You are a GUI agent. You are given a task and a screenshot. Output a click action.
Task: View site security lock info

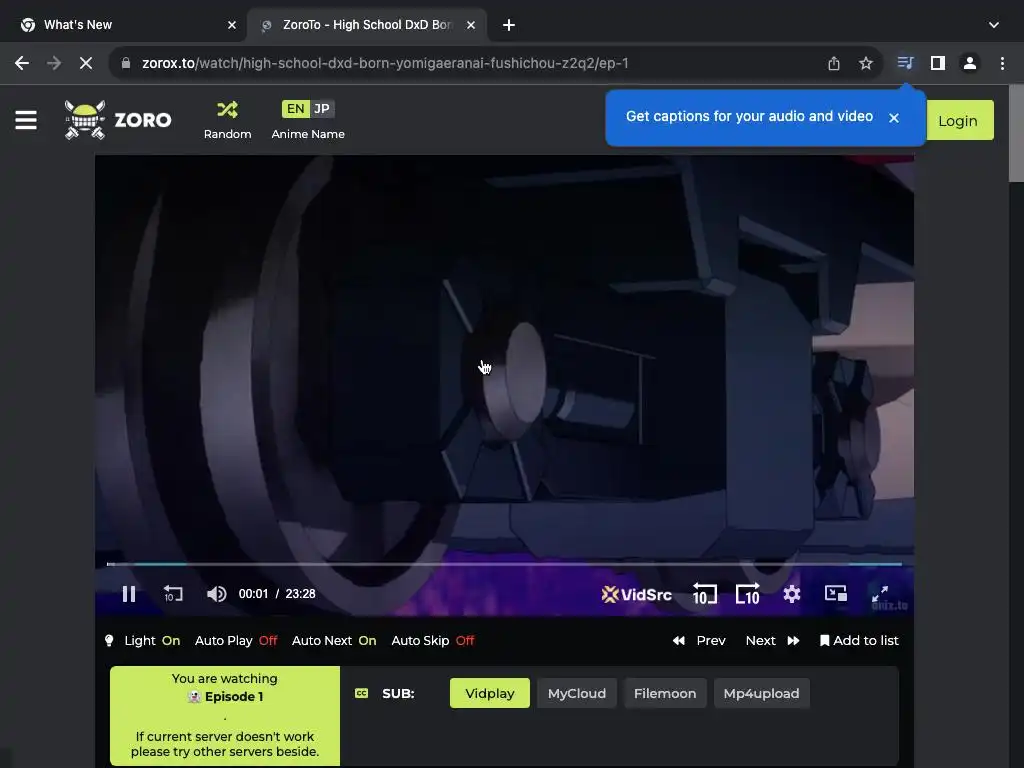pos(126,63)
